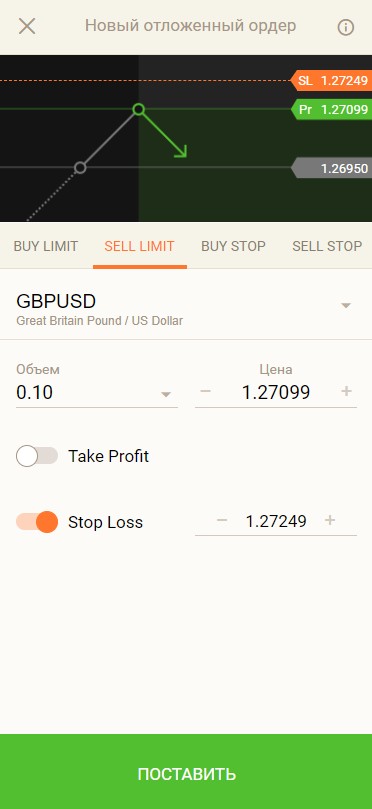This screenshot has width=372, height=809.
Task: Close the new pending order dialog
Action: 27,26
